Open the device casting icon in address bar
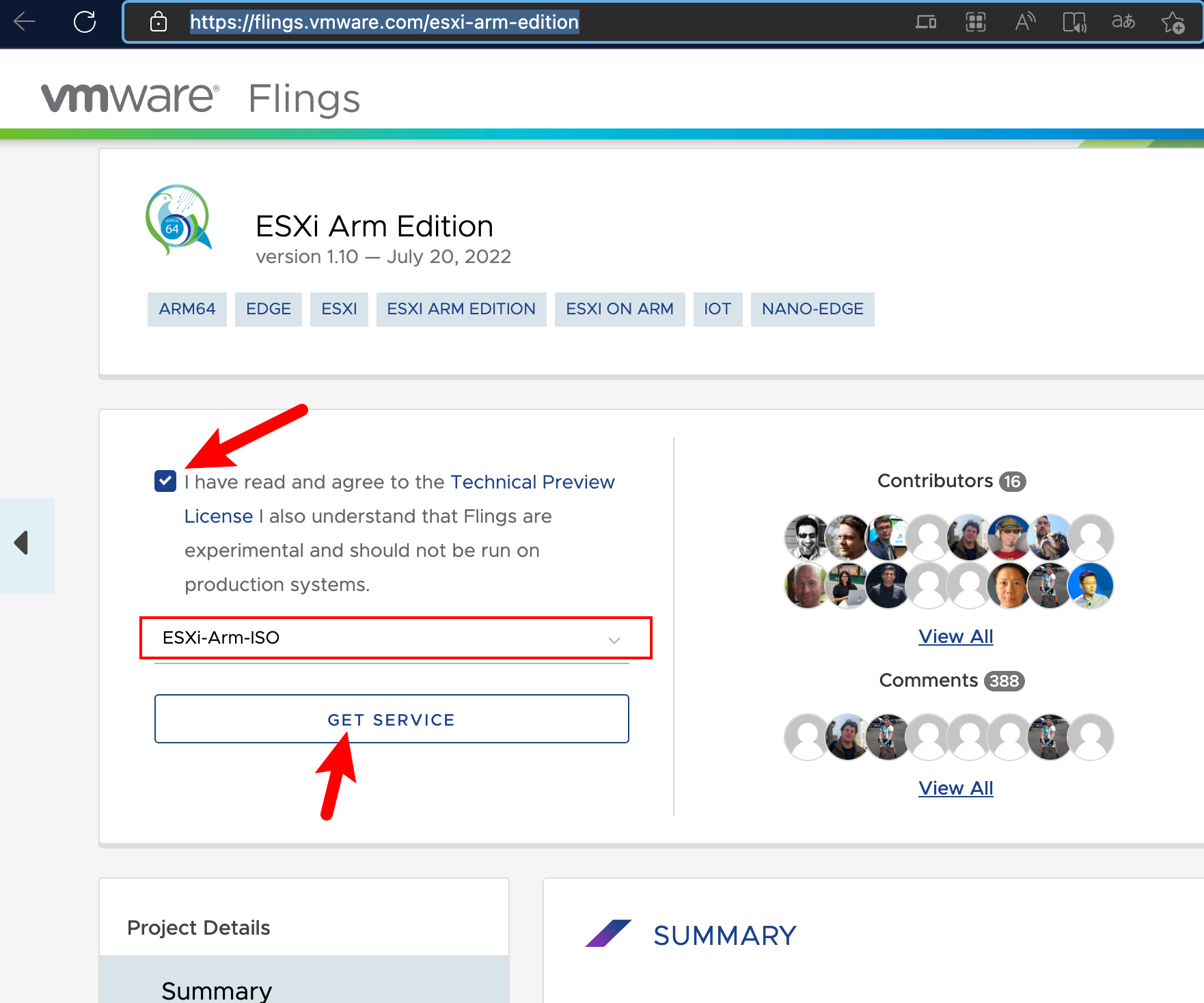Viewport: 1204px width, 1003px height. (x=926, y=22)
